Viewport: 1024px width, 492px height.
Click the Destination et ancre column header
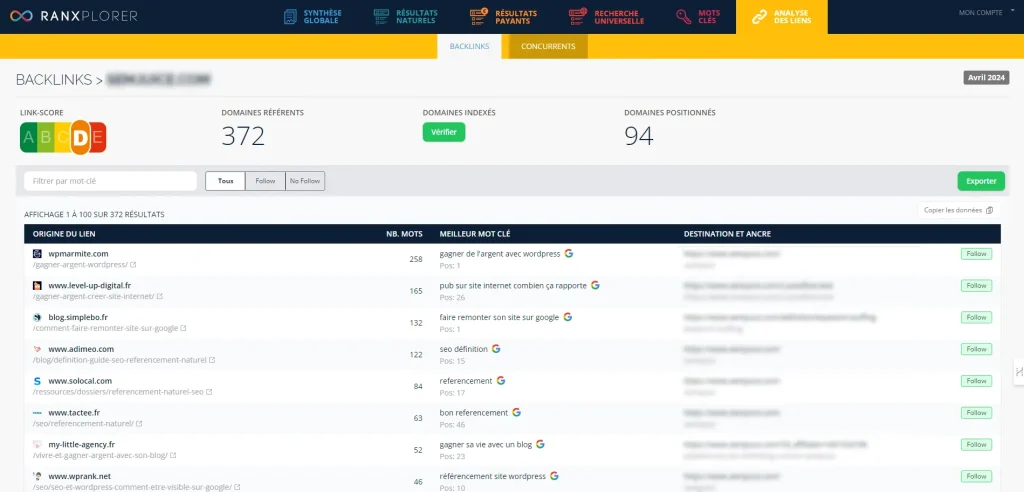coord(727,234)
